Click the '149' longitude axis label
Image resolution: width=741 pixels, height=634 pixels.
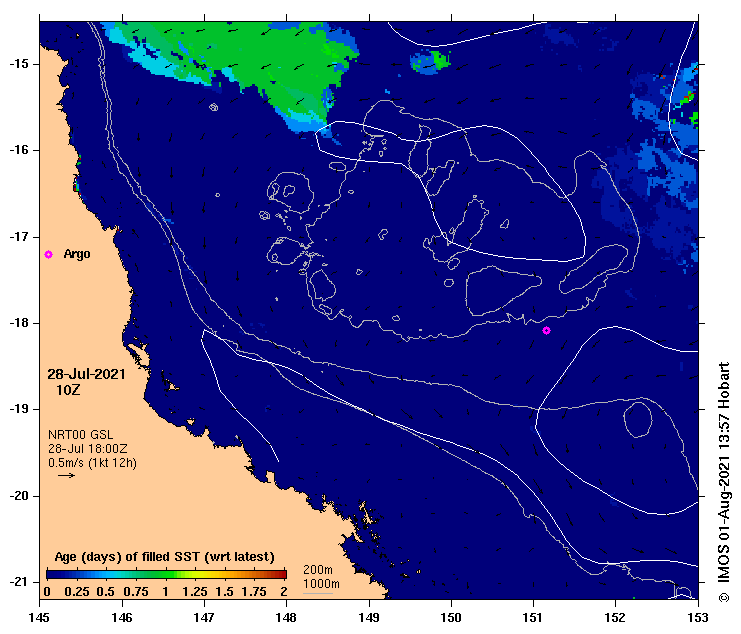tap(369, 617)
